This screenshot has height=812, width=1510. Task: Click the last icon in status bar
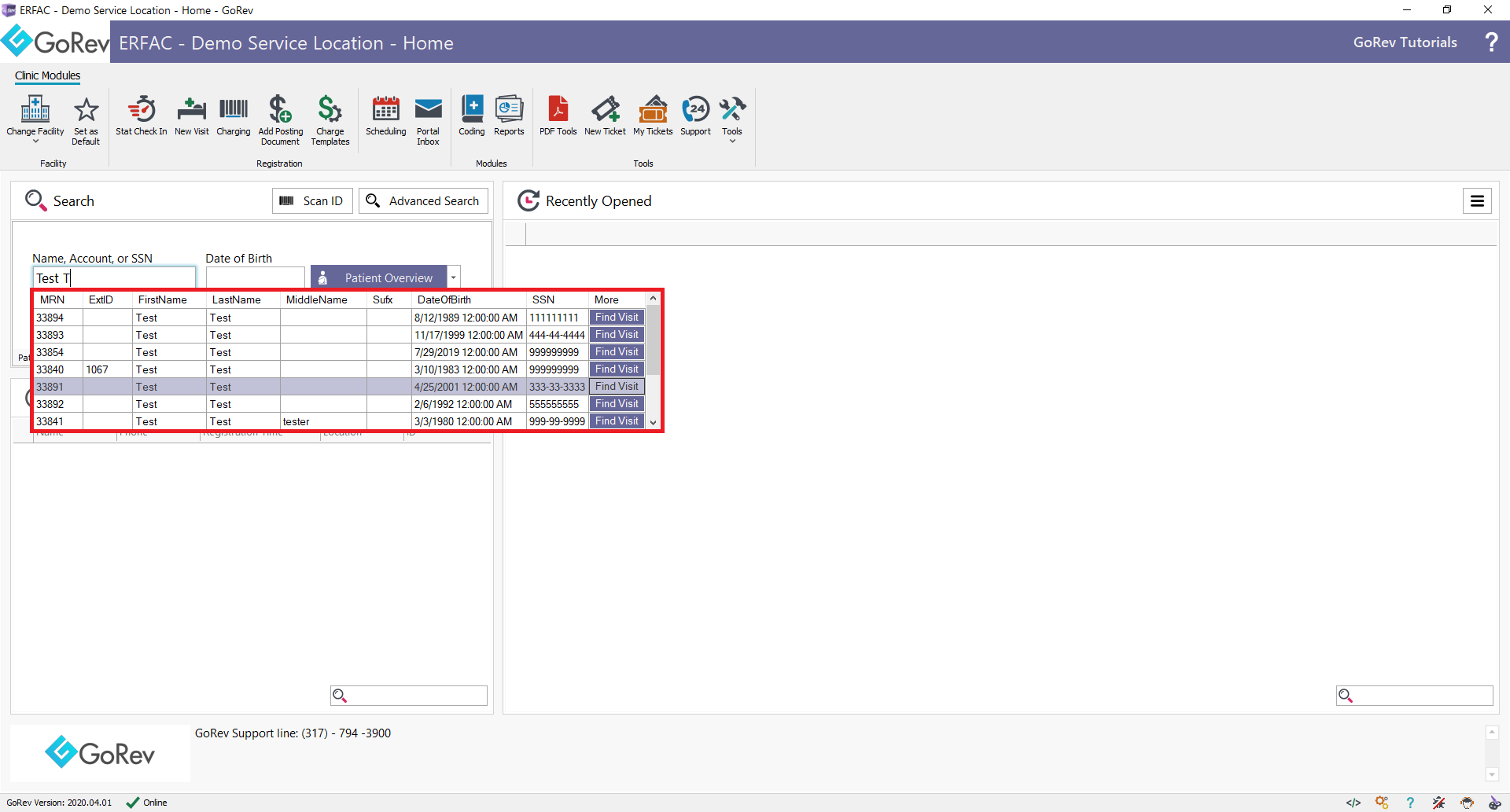[1495, 803]
